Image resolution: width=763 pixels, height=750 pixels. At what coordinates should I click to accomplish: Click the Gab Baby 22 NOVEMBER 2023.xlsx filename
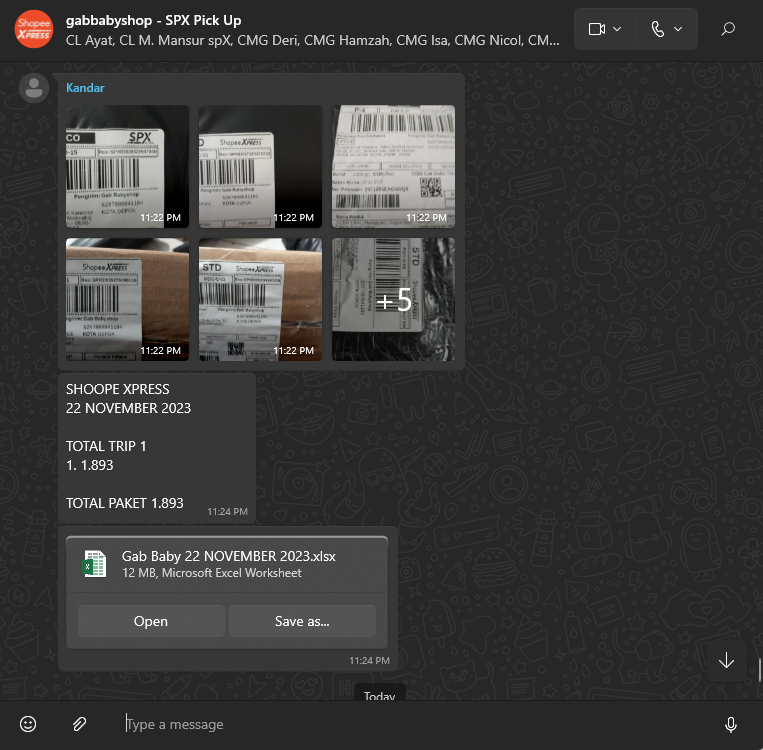point(229,556)
